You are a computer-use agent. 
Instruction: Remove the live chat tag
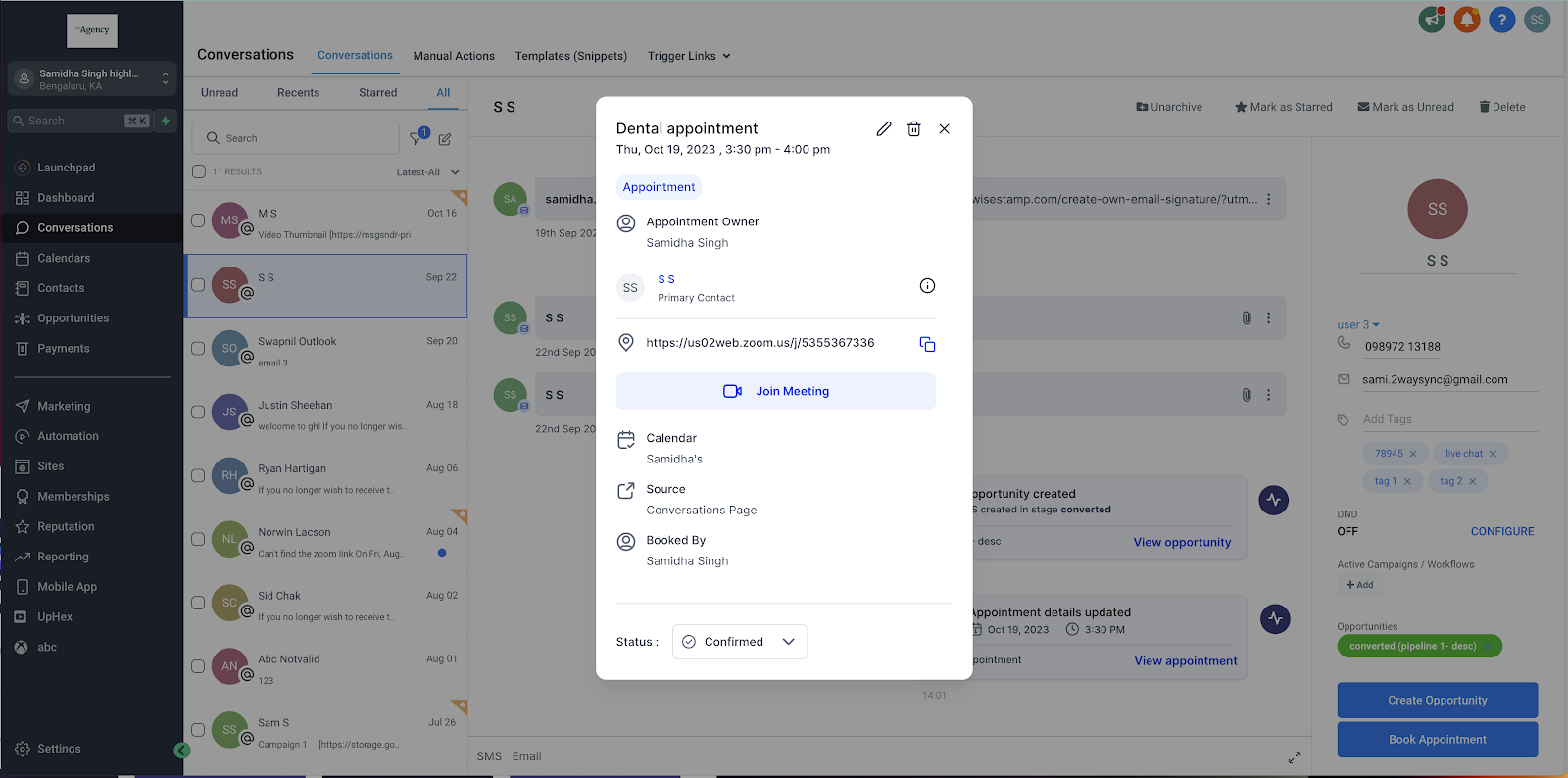pyautogui.click(x=1493, y=454)
